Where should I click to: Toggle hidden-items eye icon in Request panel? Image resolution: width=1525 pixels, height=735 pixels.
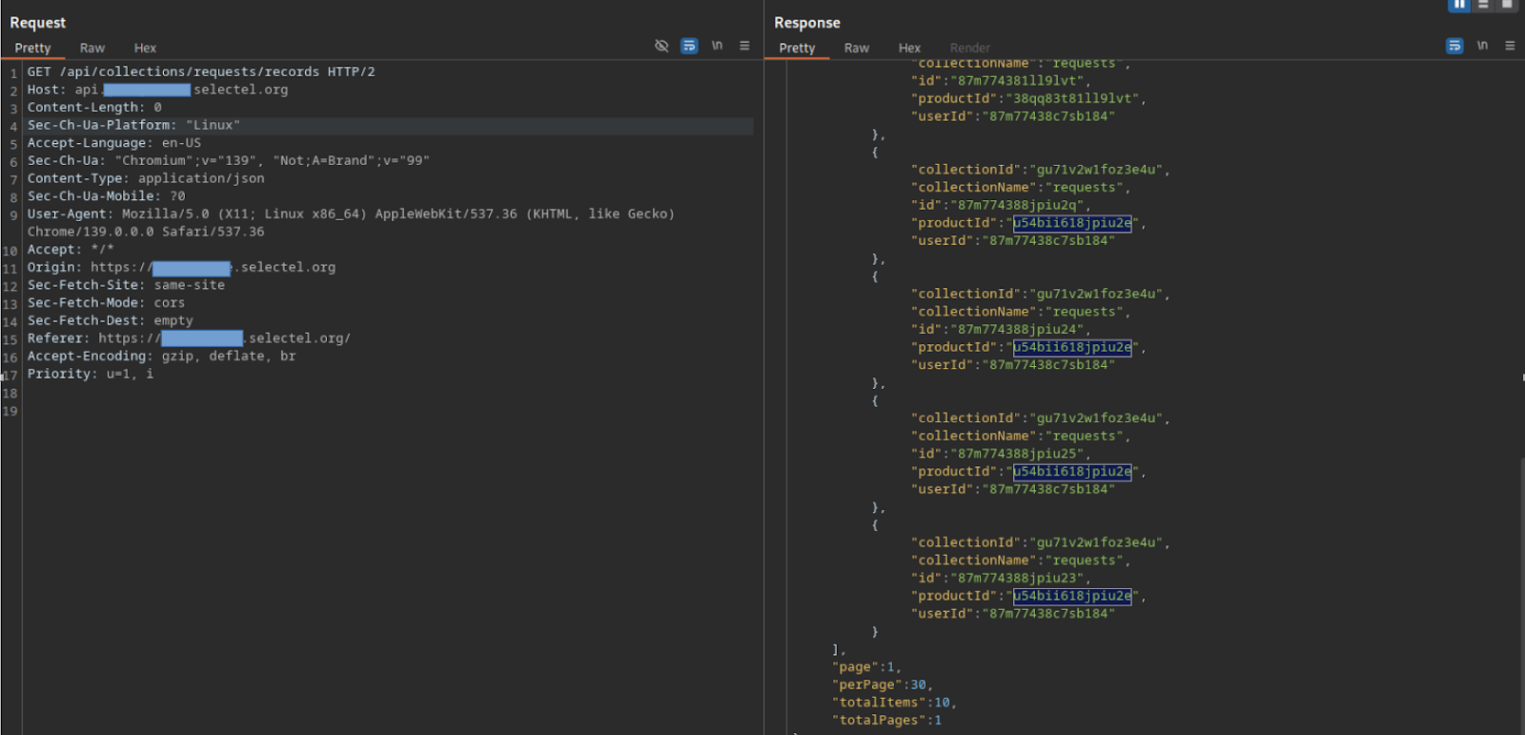pos(661,46)
